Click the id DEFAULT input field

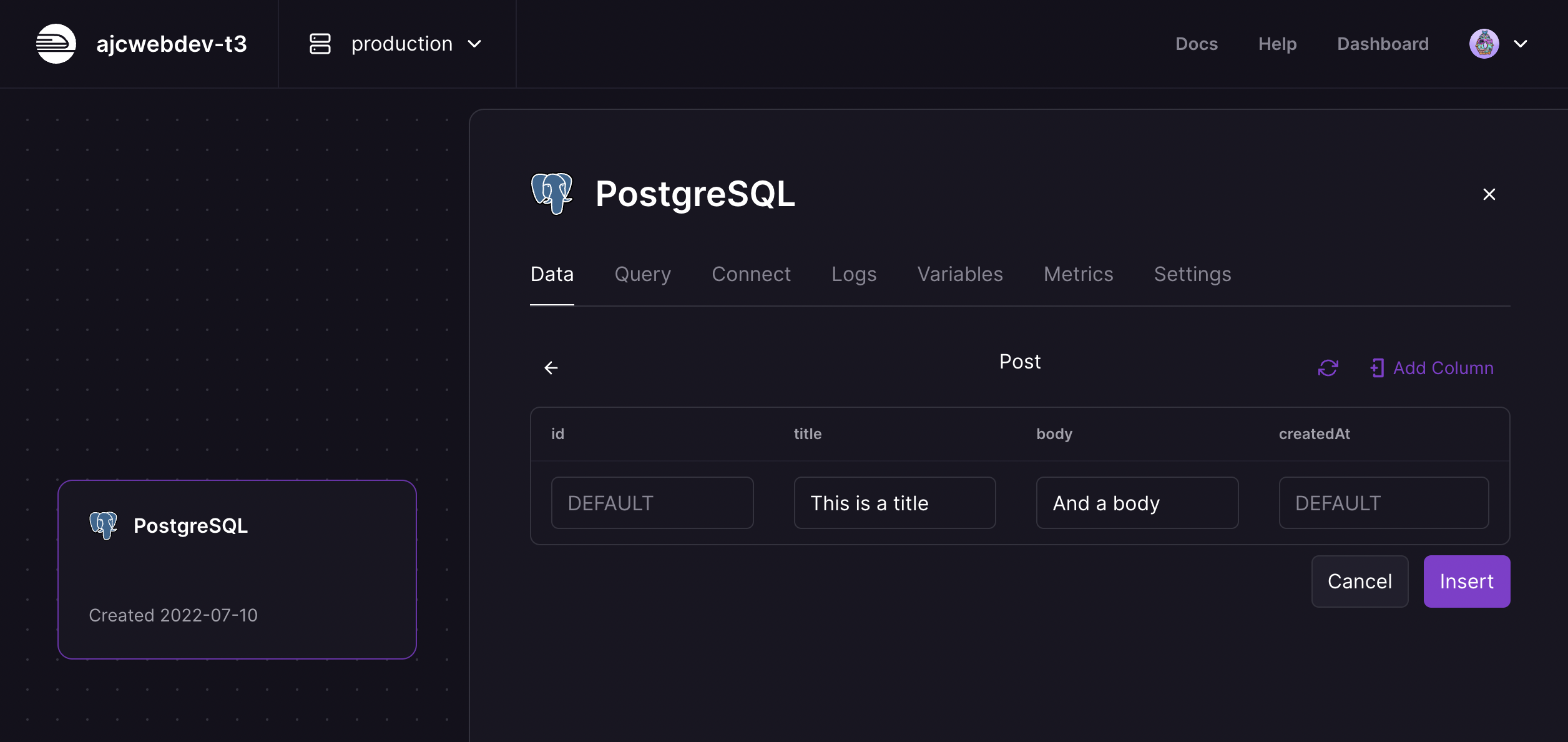coord(652,503)
